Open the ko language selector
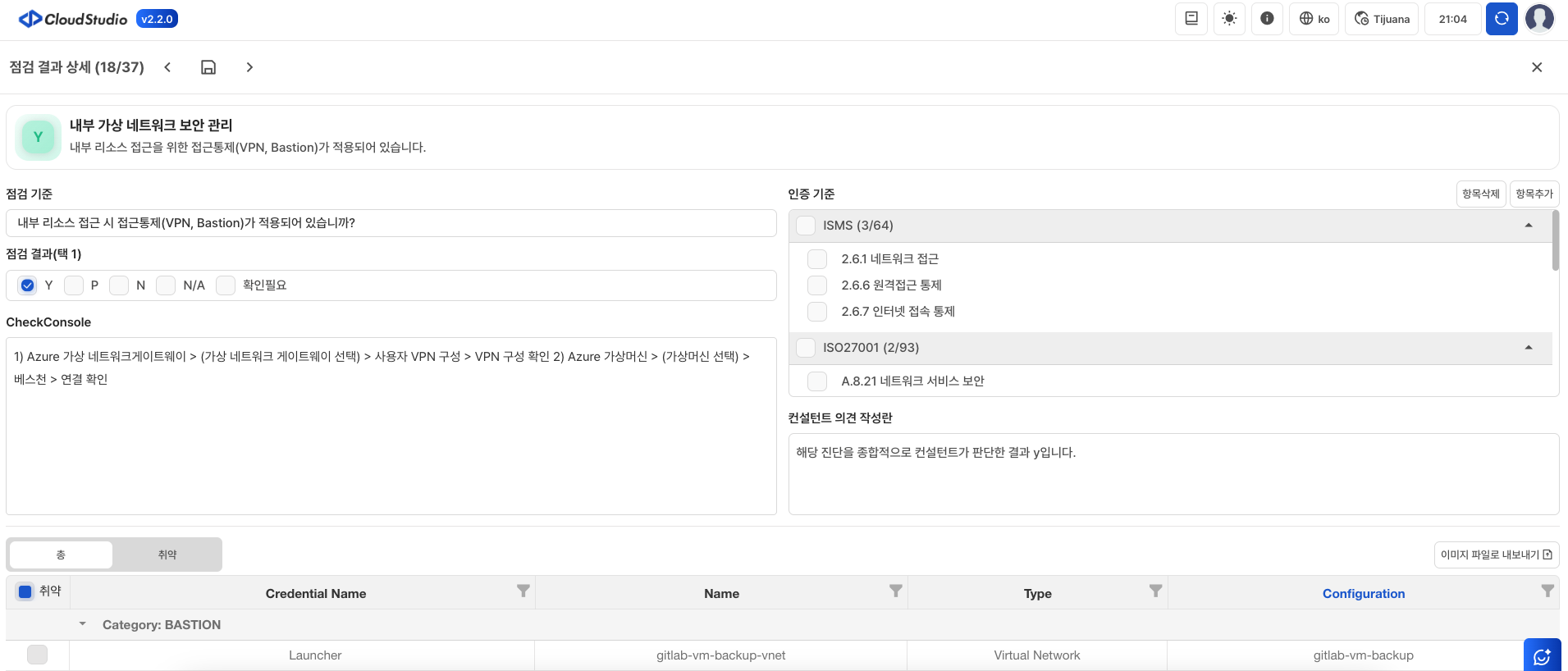This screenshot has height=671, width=1568. pos(1314,19)
